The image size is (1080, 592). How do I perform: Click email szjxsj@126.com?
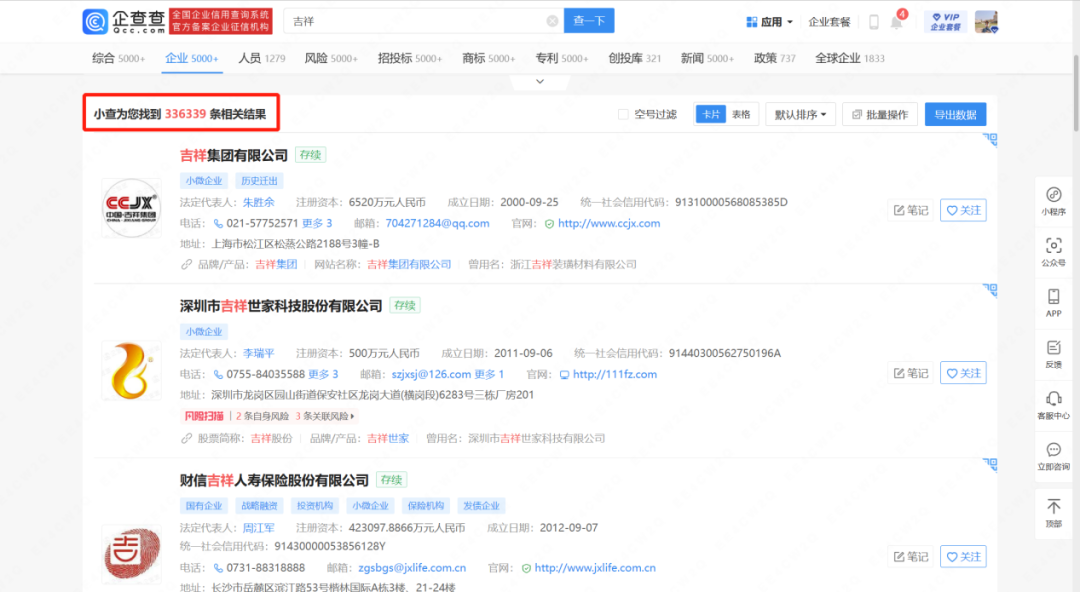(x=431, y=374)
